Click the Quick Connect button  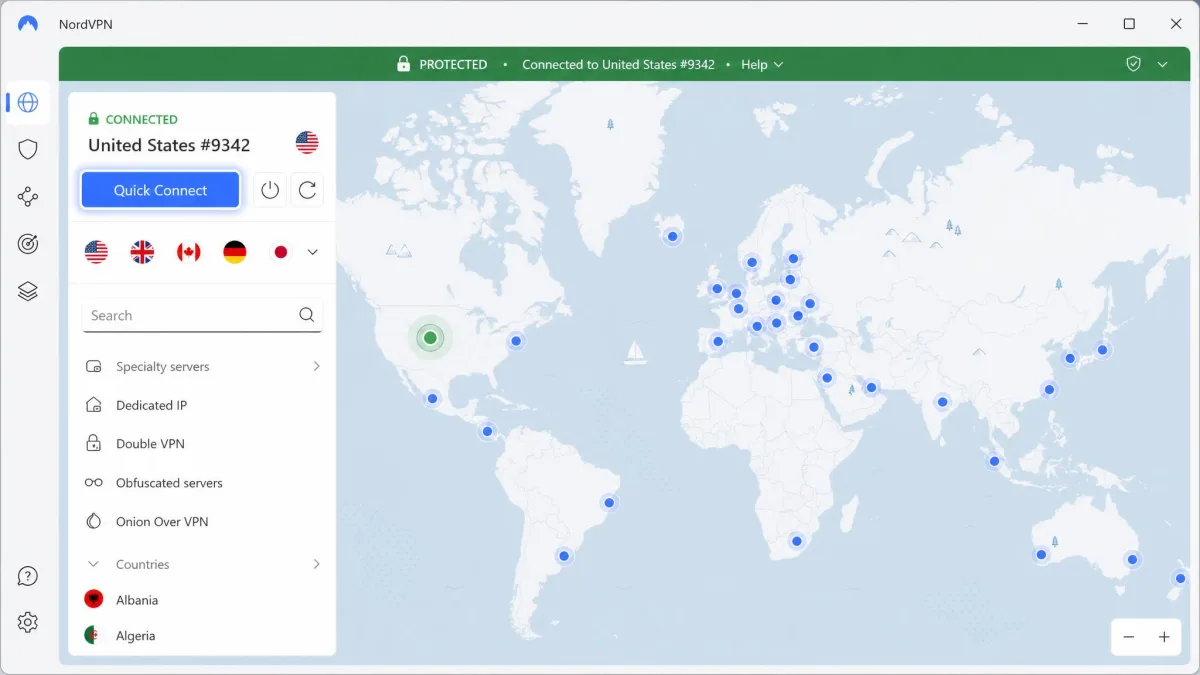coord(160,190)
